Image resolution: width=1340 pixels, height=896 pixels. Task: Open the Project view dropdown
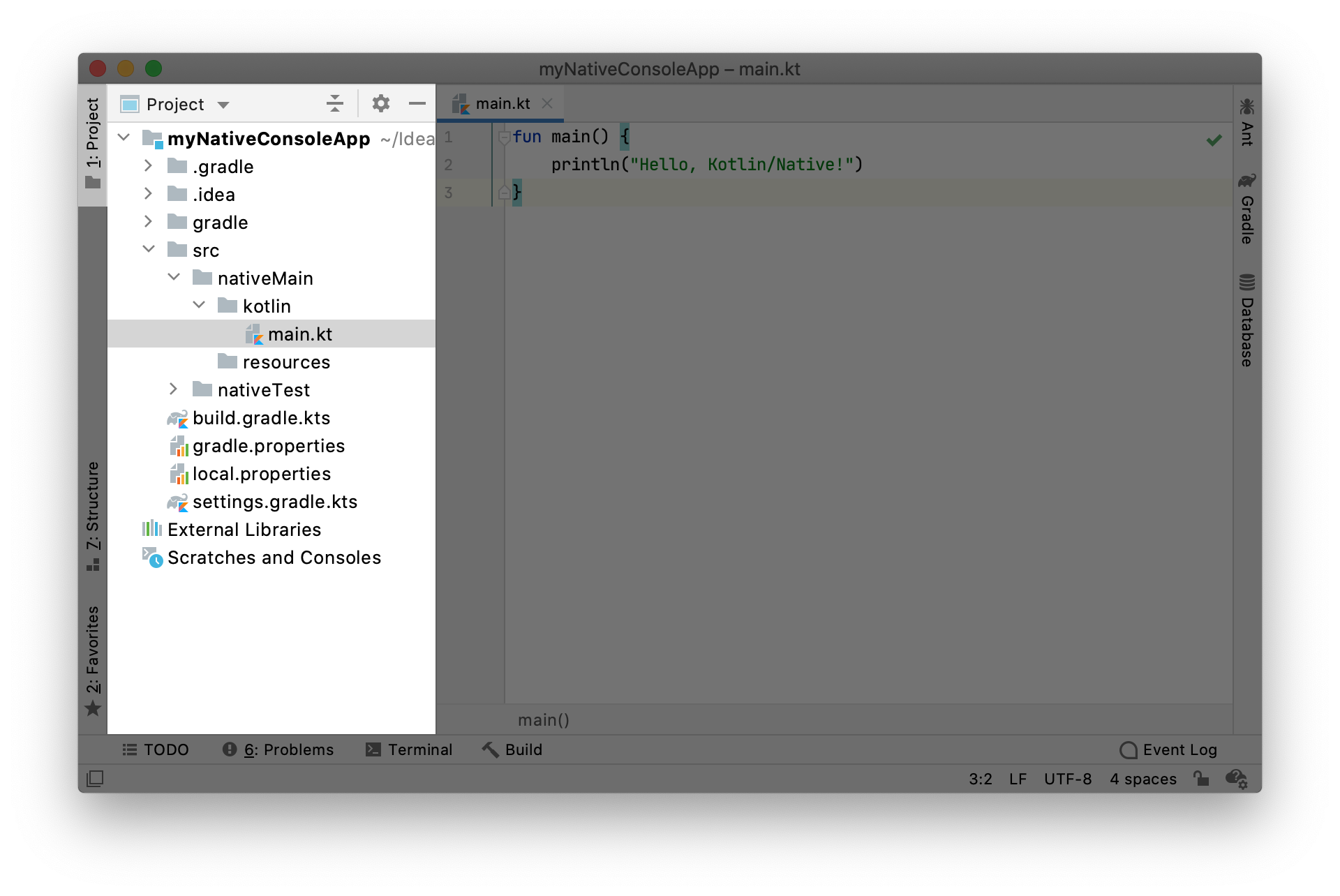point(174,104)
